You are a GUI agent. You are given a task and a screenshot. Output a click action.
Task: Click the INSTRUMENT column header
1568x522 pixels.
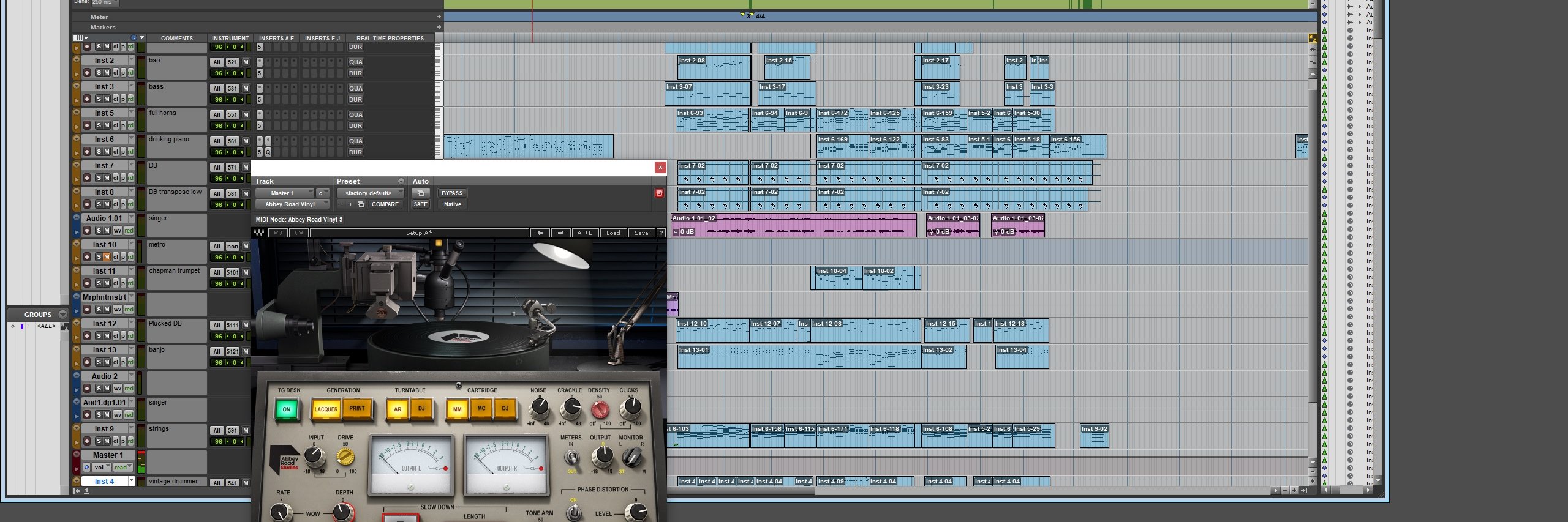230,38
